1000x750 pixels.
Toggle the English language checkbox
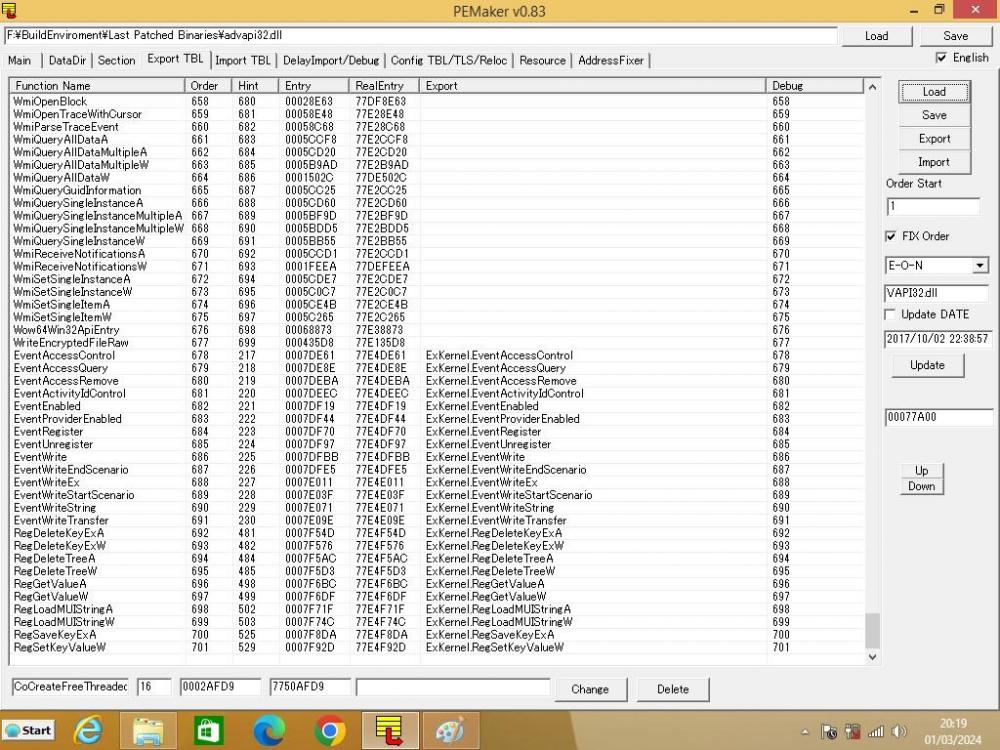[x=941, y=58]
